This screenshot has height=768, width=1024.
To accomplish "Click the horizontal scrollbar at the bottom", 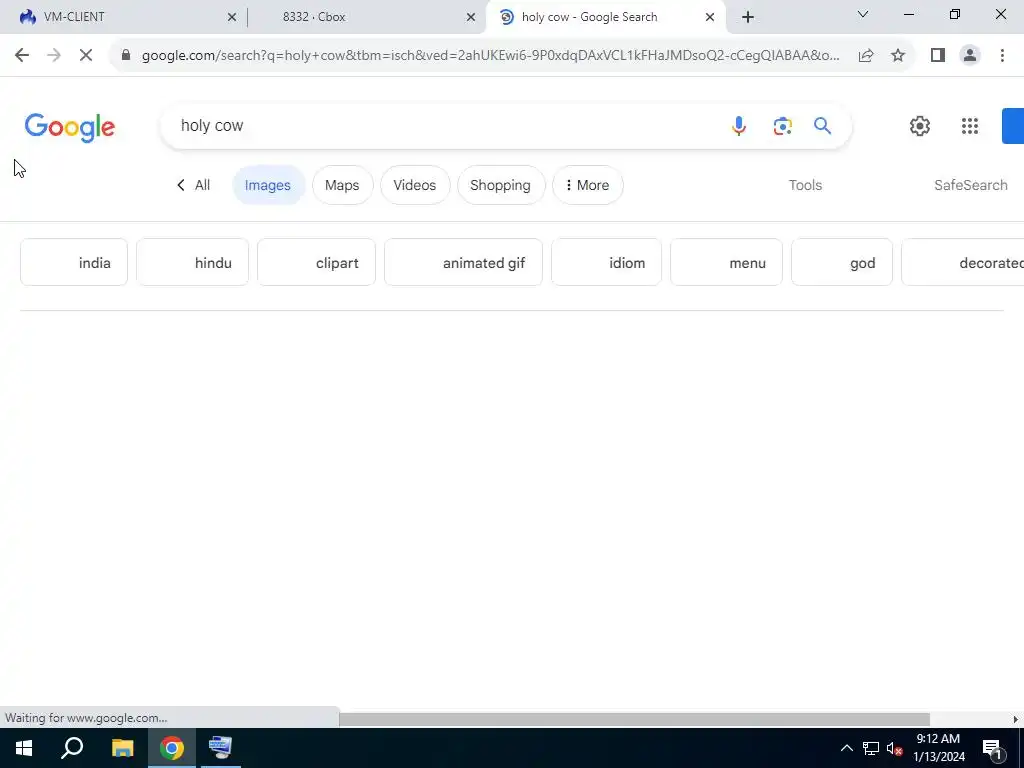I will click(x=633, y=719).
